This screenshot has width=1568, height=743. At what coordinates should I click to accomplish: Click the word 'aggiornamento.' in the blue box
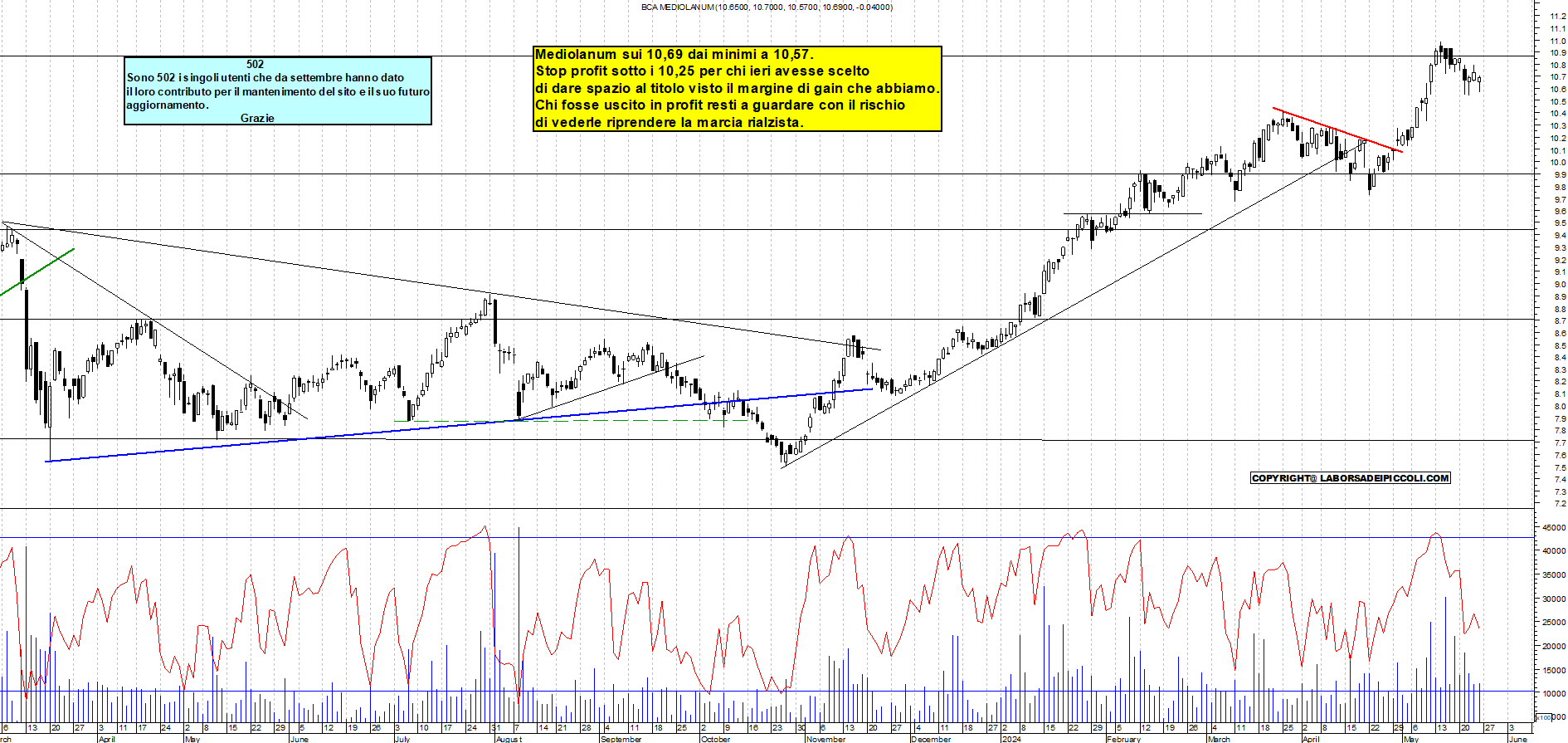point(168,105)
